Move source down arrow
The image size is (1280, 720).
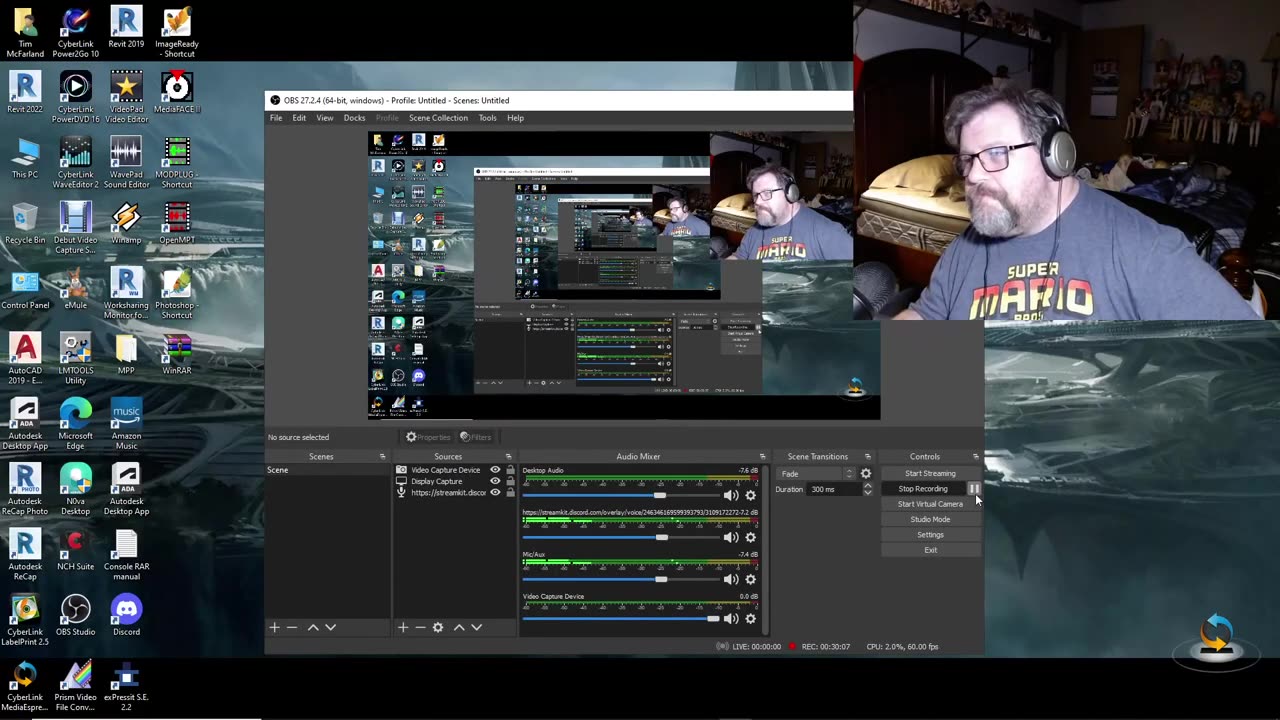[477, 627]
